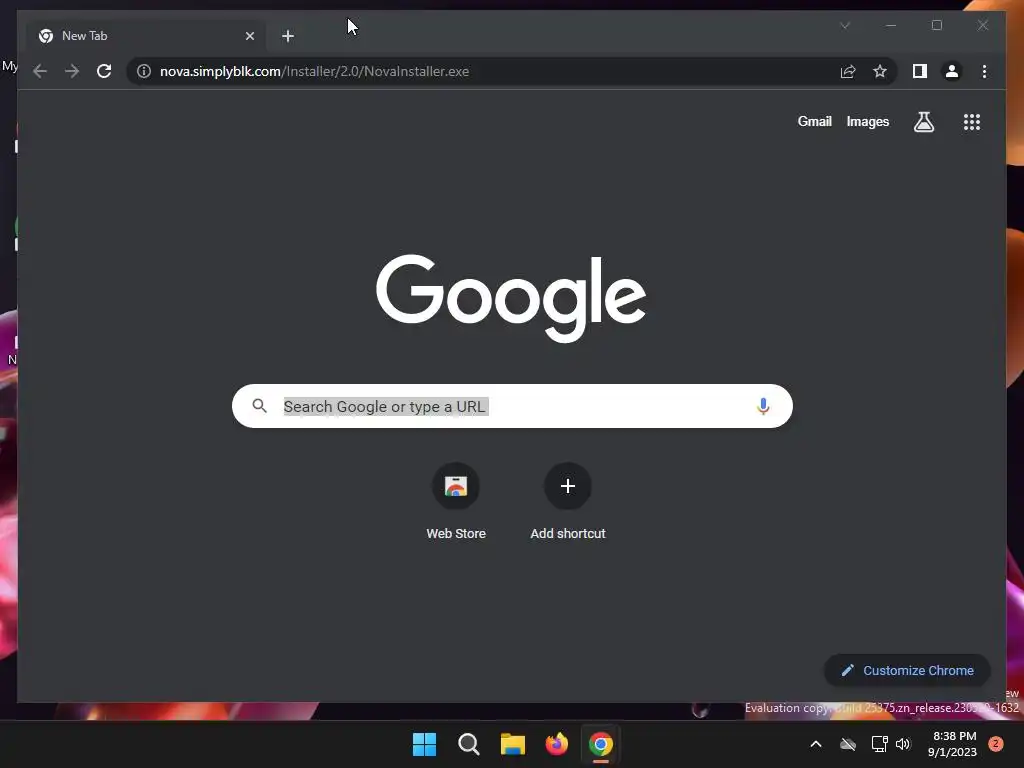Click the Google logo
Viewport: 1024px width, 768px height.
tap(511, 298)
